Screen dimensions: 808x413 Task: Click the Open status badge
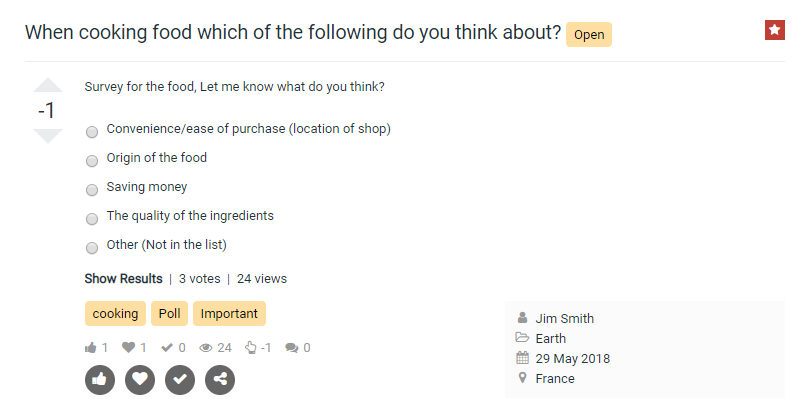pyautogui.click(x=589, y=35)
